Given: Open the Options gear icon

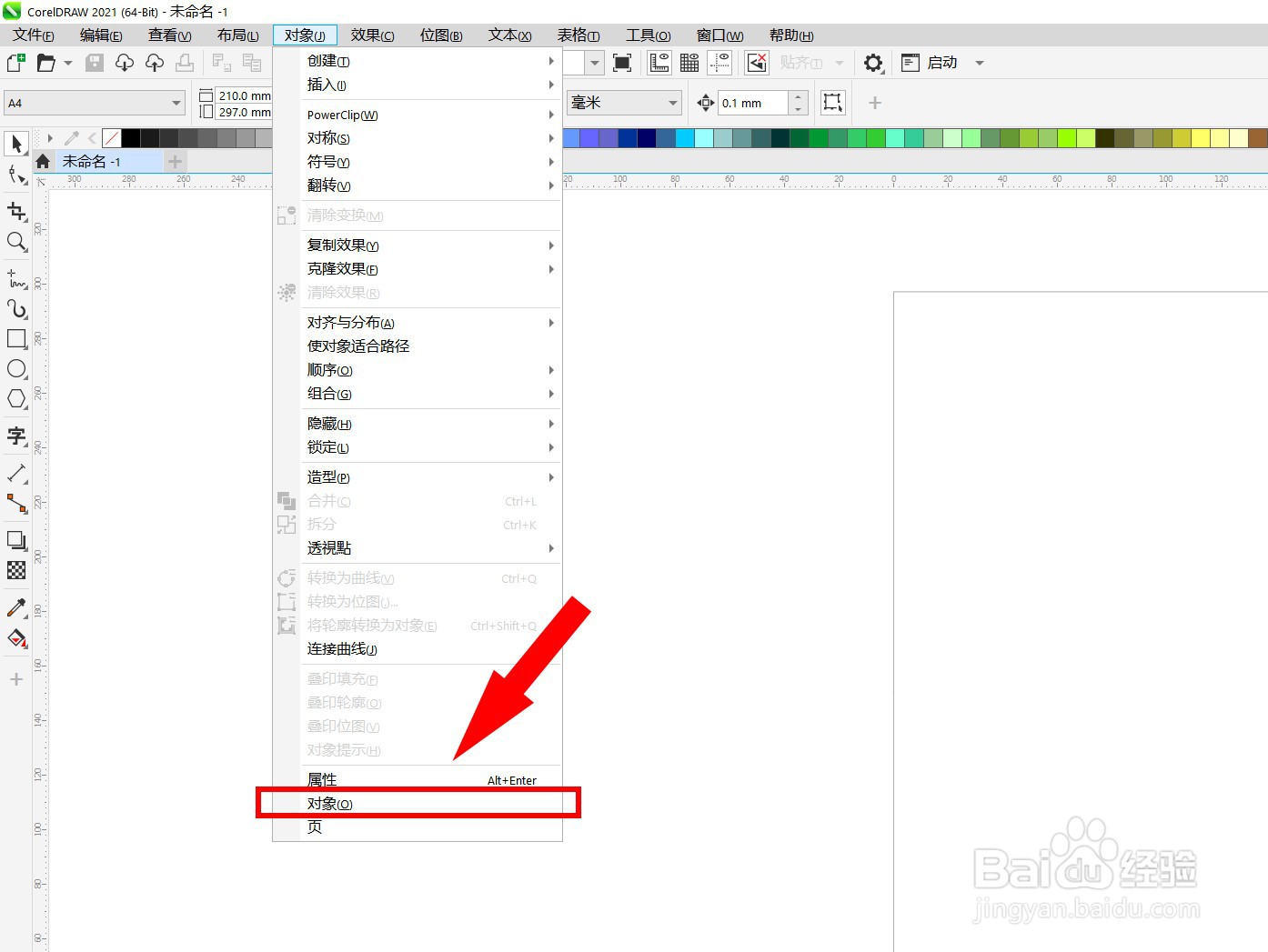Looking at the screenshot, I should [x=873, y=63].
